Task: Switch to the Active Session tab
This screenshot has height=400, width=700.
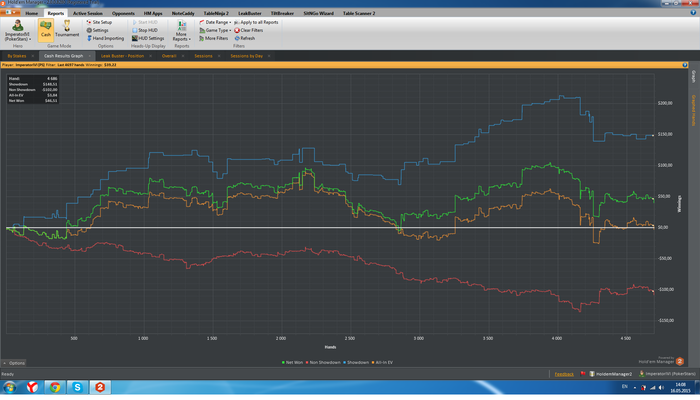Action: pyautogui.click(x=88, y=13)
